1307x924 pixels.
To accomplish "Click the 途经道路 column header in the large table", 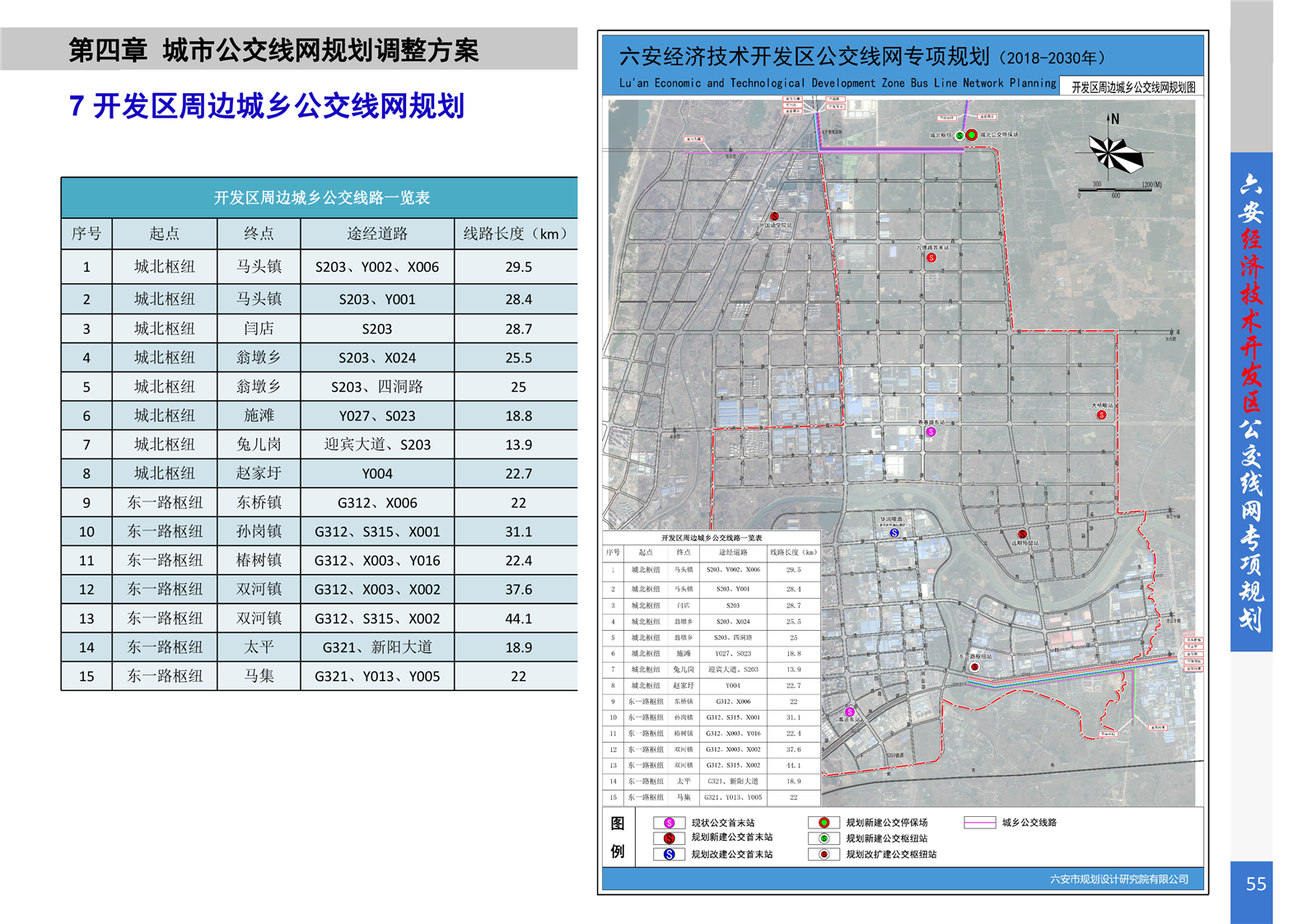I will tap(377, 234).
